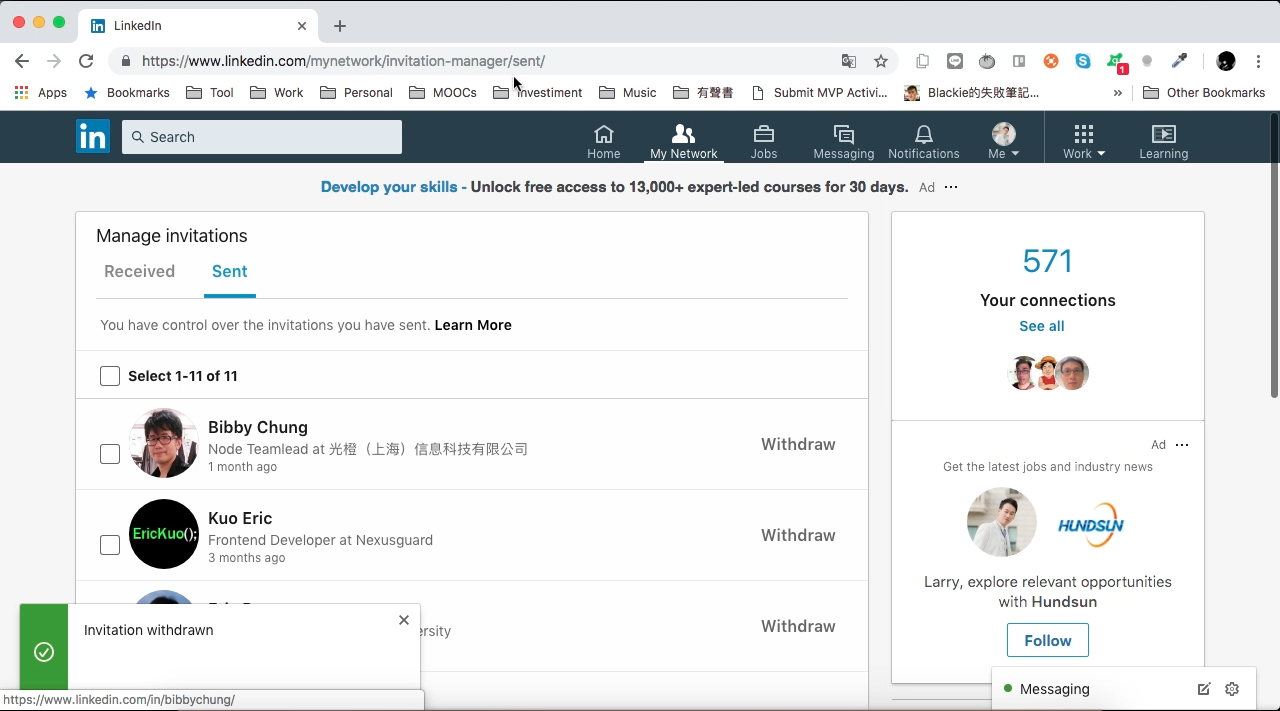Image resolution: width=1280 pixels, height=711 pixels.
Task: Open the Music bookmarks folder
Action: point(628,92)
